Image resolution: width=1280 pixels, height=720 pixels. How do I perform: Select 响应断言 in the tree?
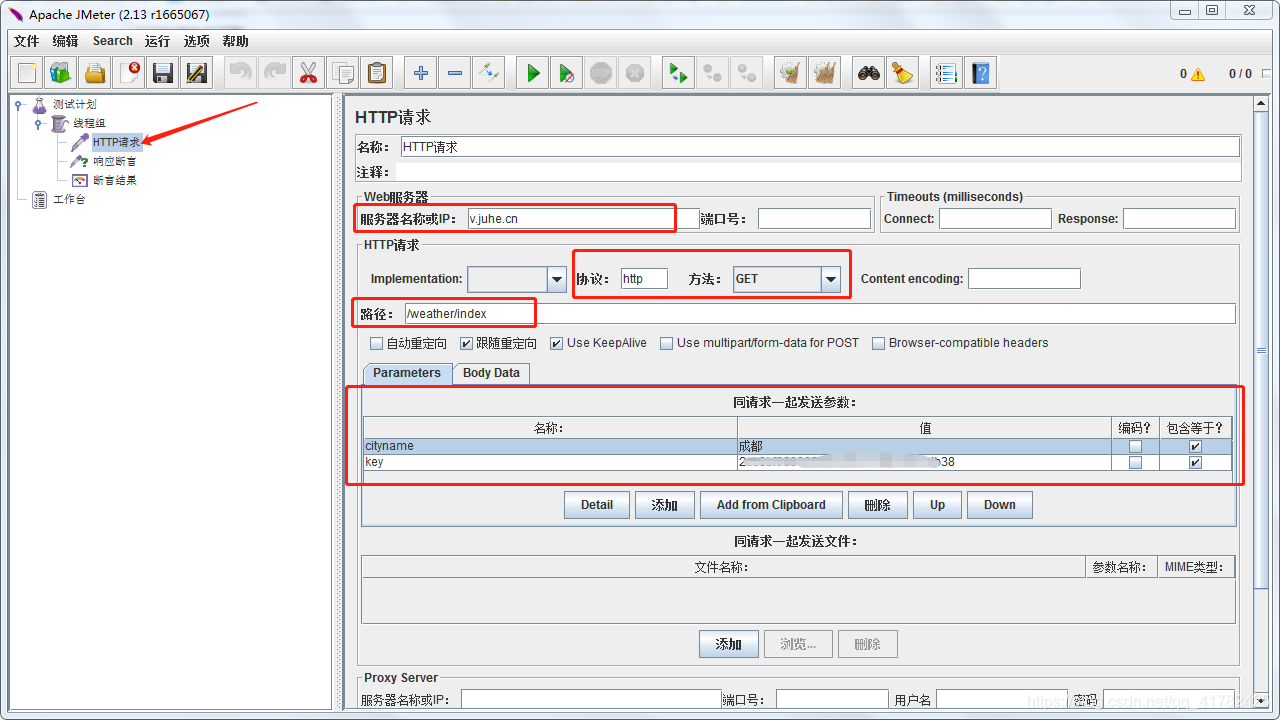pos(115,161)
